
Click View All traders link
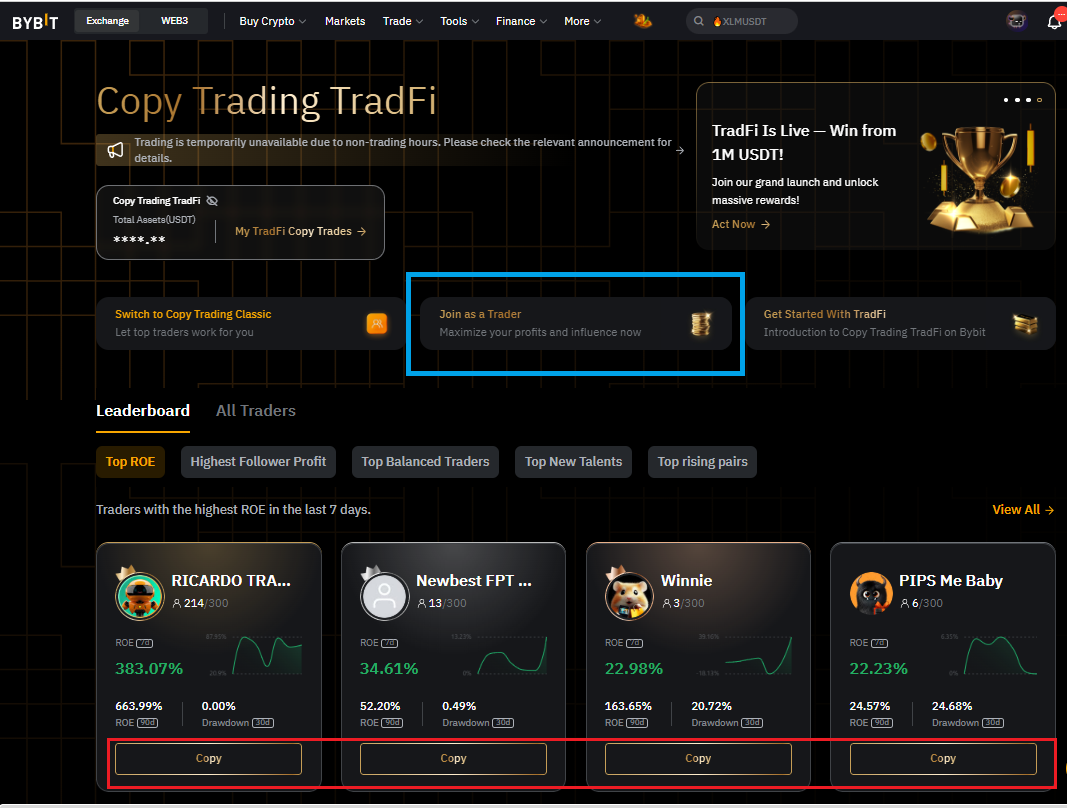(1023, 509)
